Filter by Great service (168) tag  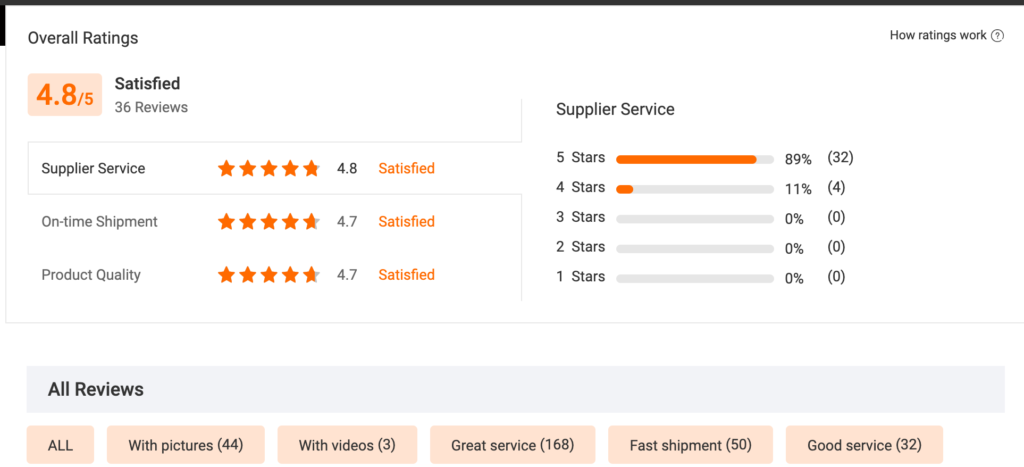(x=512, y=445)
